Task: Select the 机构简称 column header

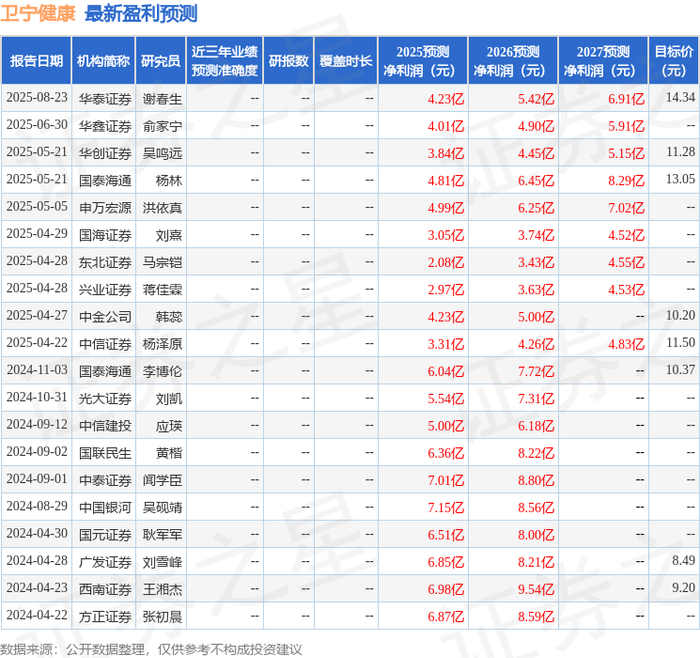Action: pyautogui.click(x=103, y=61)
